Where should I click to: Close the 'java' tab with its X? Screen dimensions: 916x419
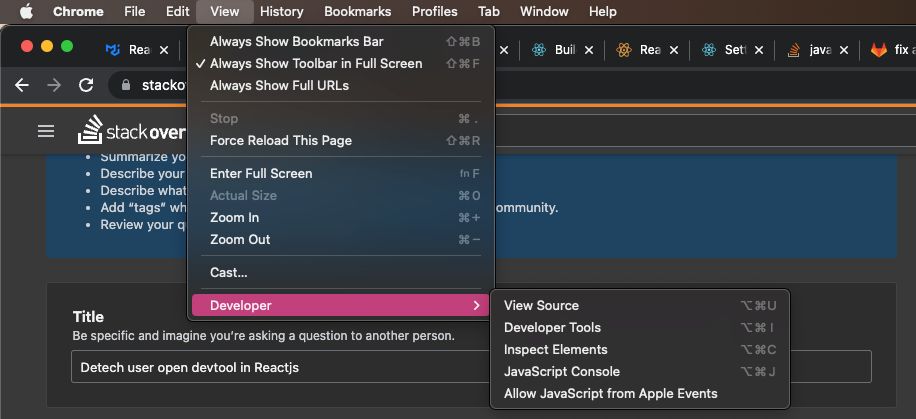(844, 50)
